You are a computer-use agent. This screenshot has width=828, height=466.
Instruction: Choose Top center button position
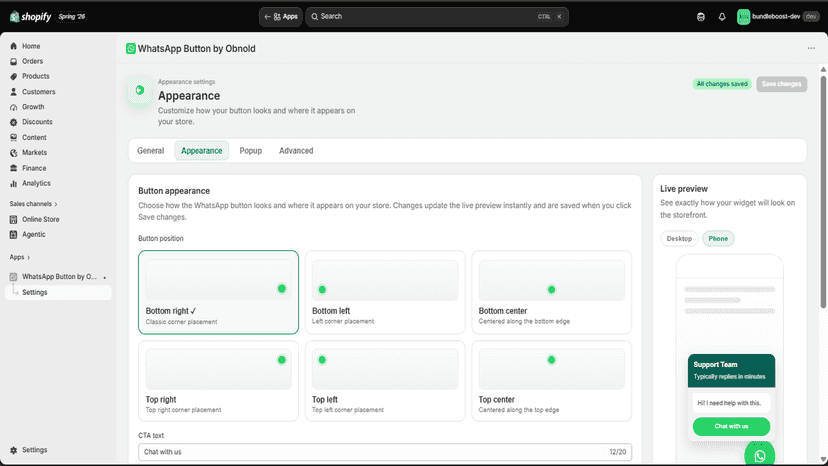[x=551, y=381]
